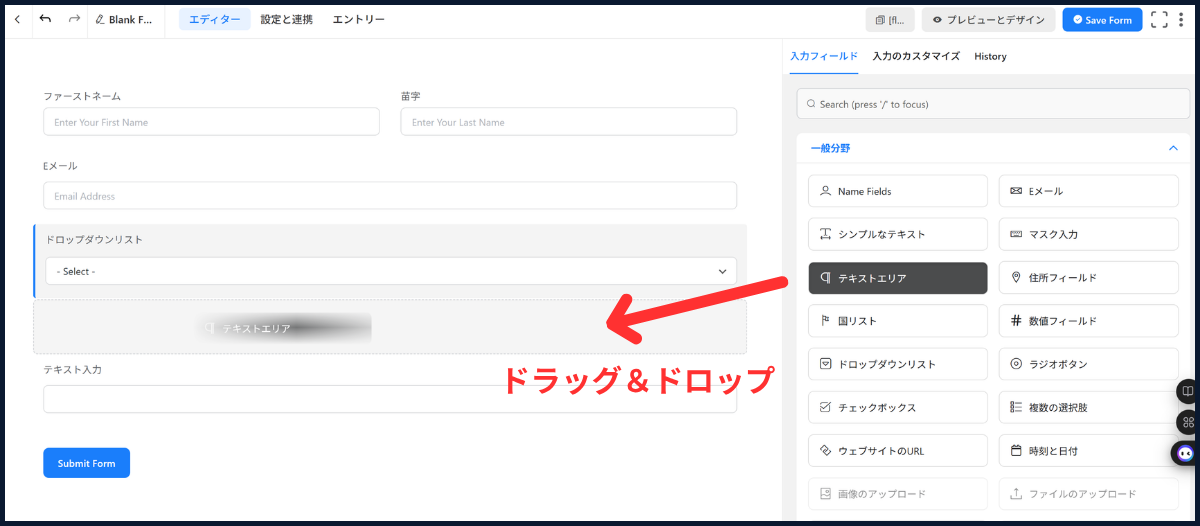Image resolution: width=1200 pixels, height=526 pixels.
Task: Collapse the 一般分野 section
Action: click(1172, 148)
